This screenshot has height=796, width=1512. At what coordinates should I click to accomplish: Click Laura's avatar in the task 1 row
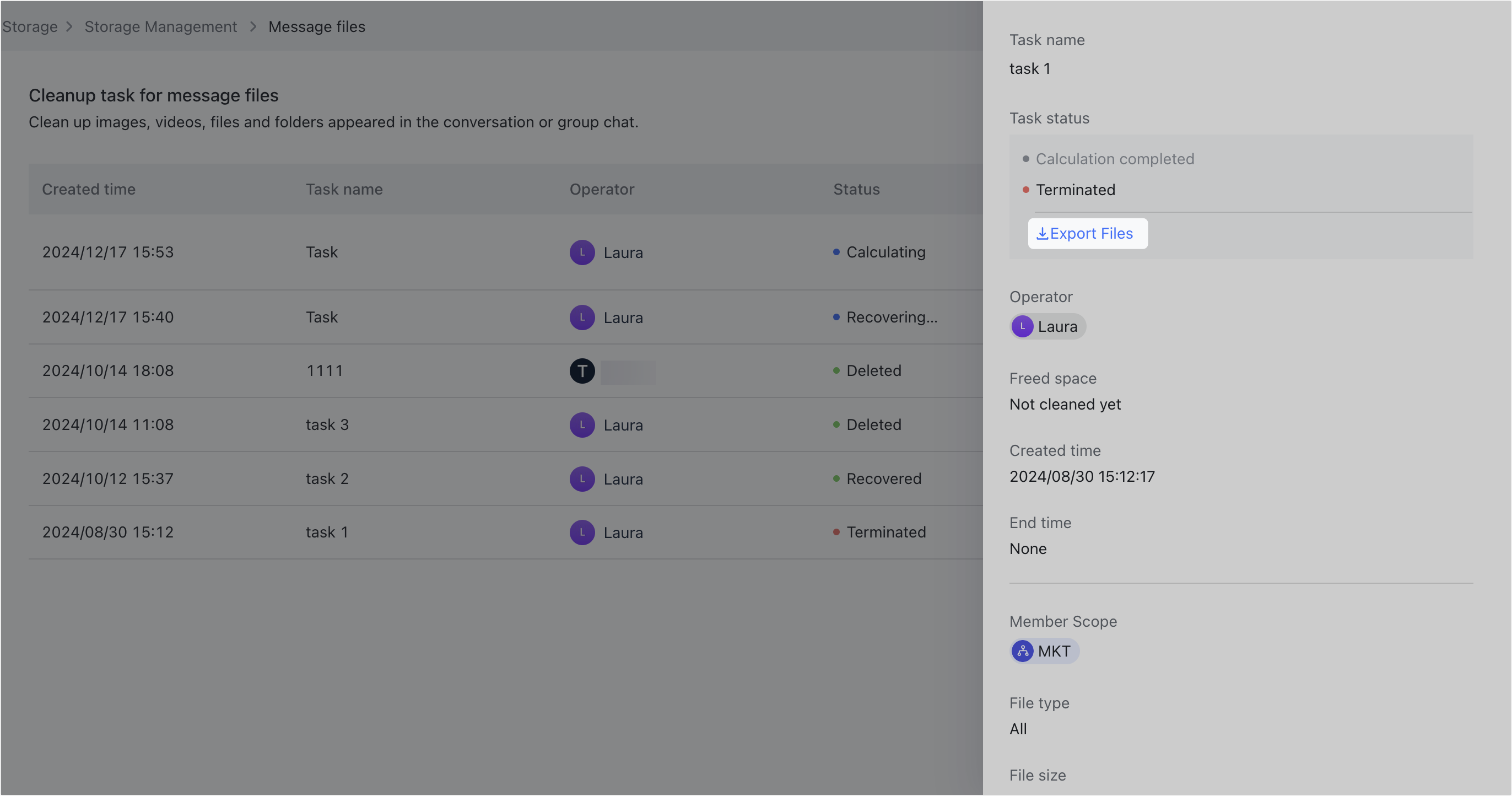point(582,533)
